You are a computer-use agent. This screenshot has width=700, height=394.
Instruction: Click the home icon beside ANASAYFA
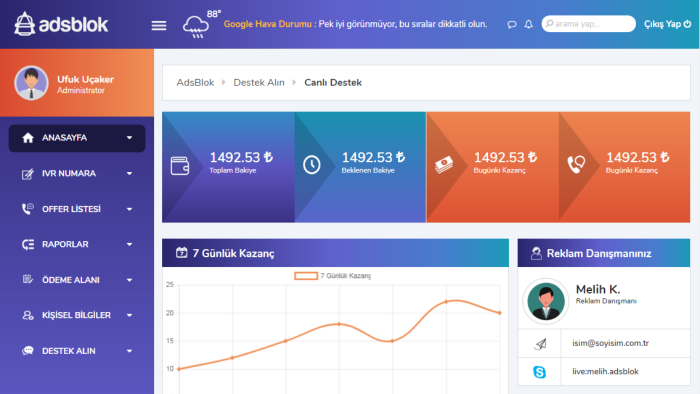pos(28,138)
